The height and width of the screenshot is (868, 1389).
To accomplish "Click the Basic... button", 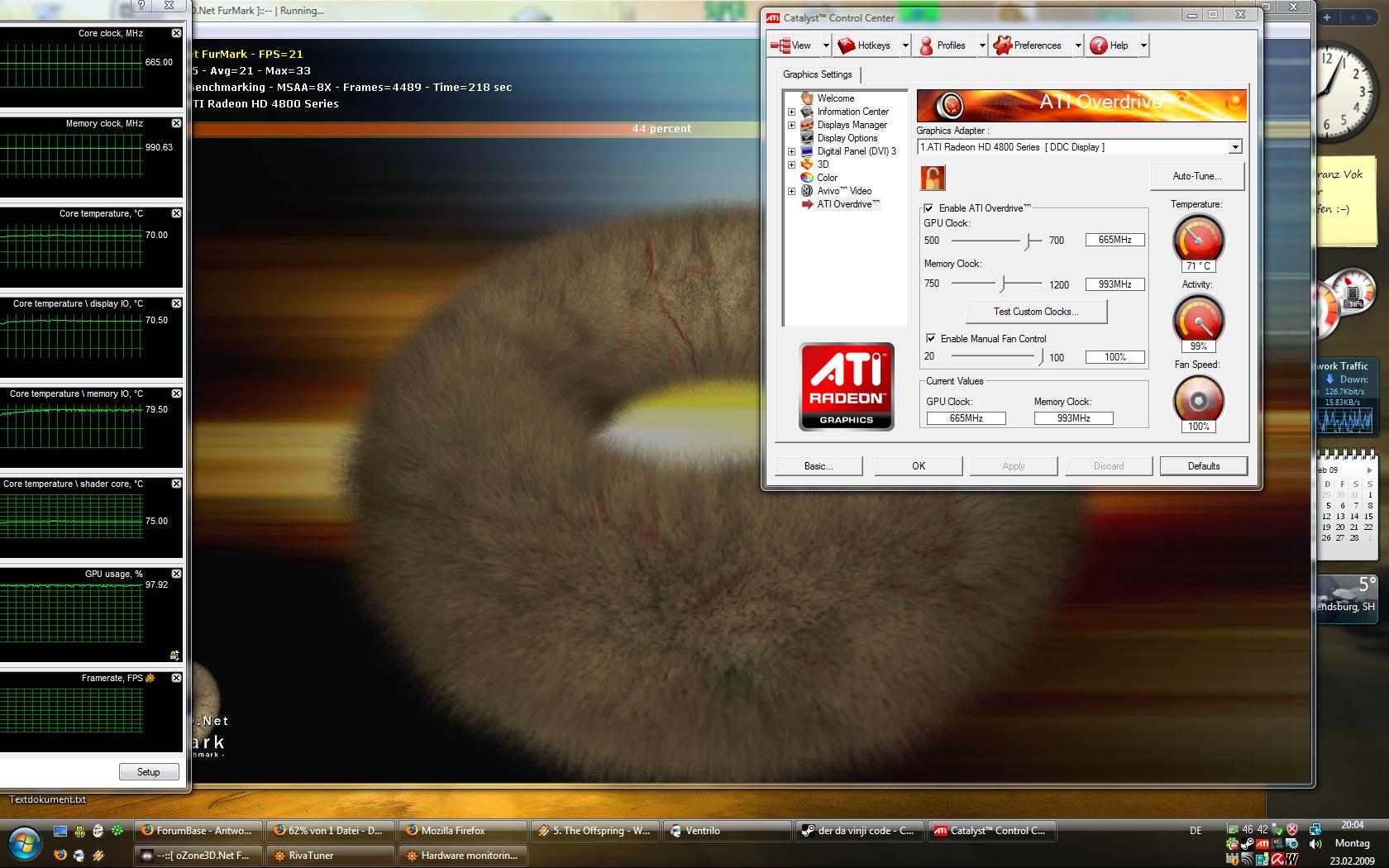I will [x=819, y=466].
